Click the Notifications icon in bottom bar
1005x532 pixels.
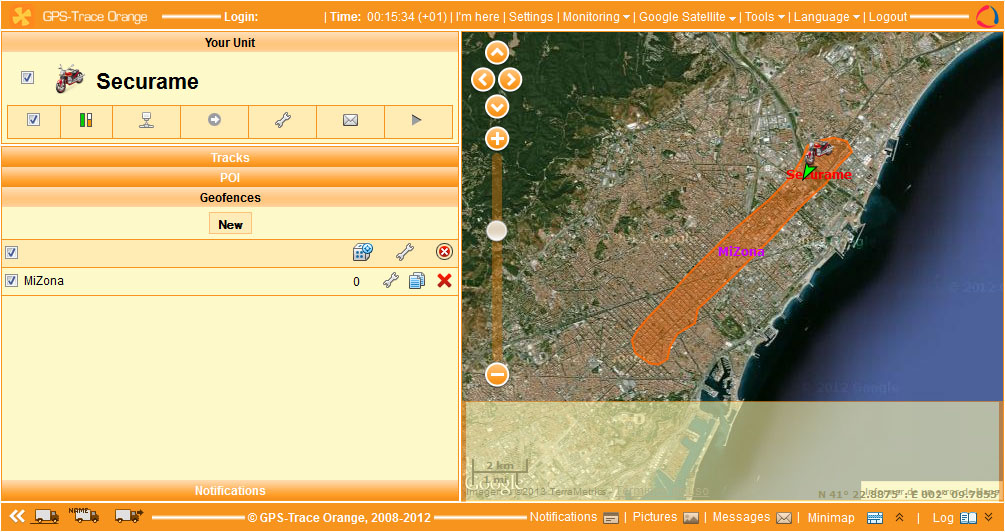pos(611,518)
